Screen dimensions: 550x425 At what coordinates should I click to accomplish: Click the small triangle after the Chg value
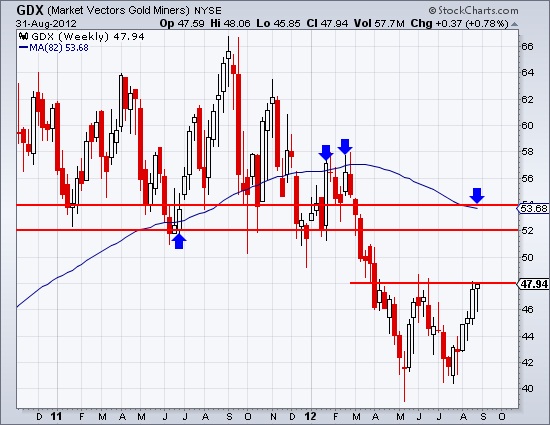coord(514,24)
